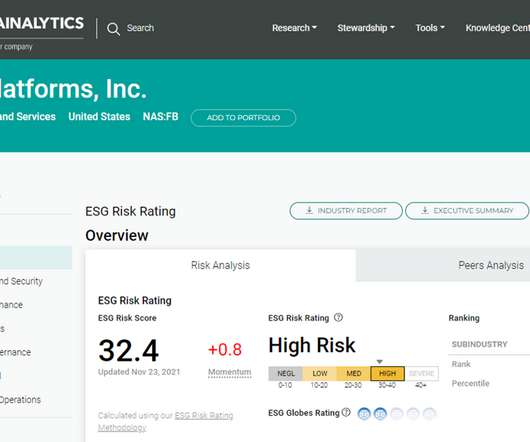Open ESG Risk Rating Methodology link
Screen dimensions: 530x442
coord(204,415)
